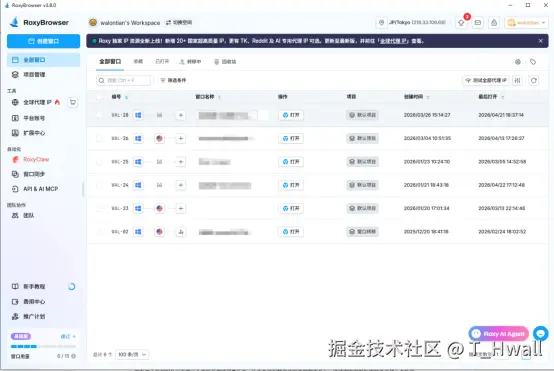Sort by the window name column header

click(208, 97)
